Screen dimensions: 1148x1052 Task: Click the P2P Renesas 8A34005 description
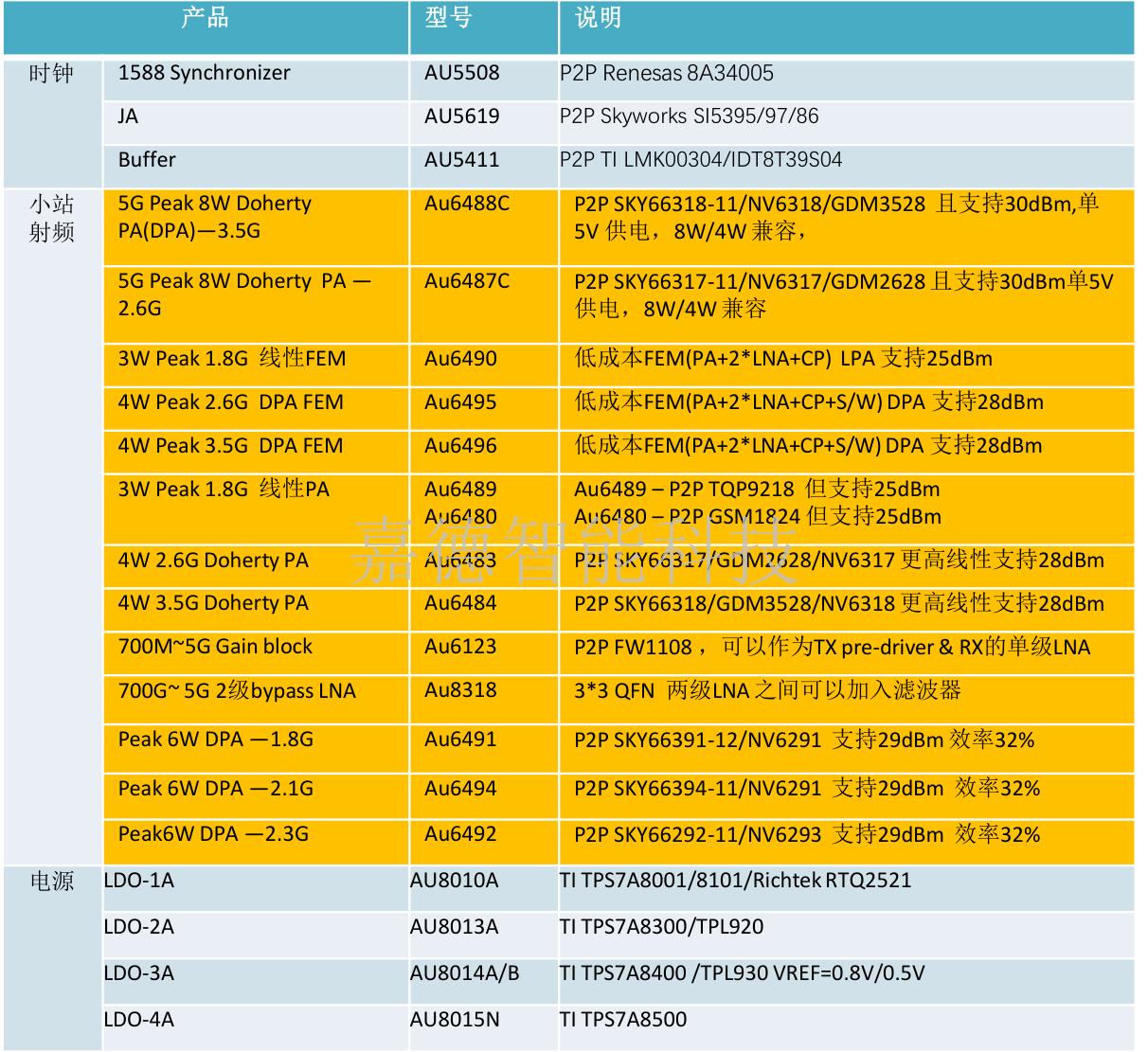(x=666, y=74)
